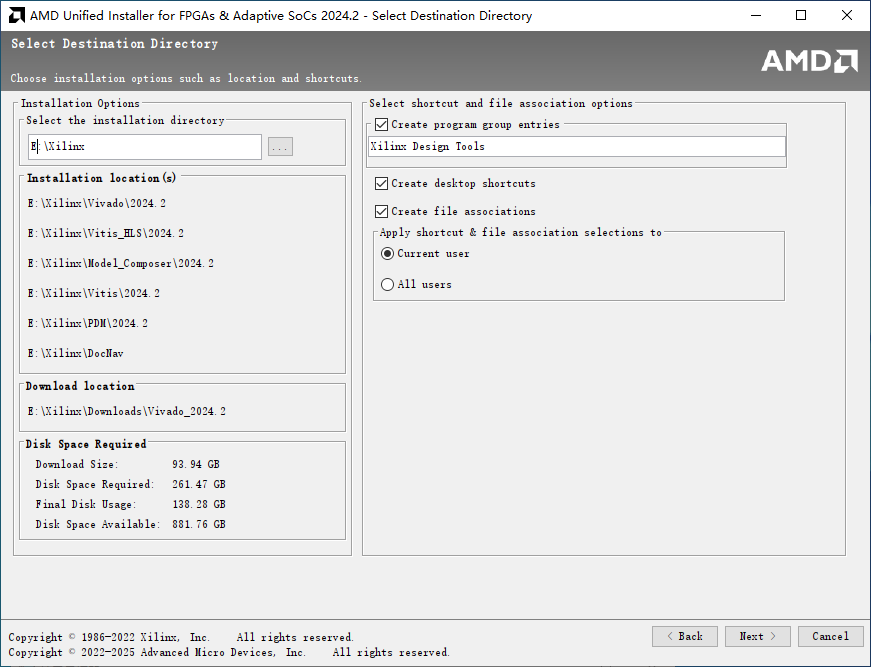Click the E:\Xilinx\DocNav location text
871x667 pixels.
[x=76, y=353]
